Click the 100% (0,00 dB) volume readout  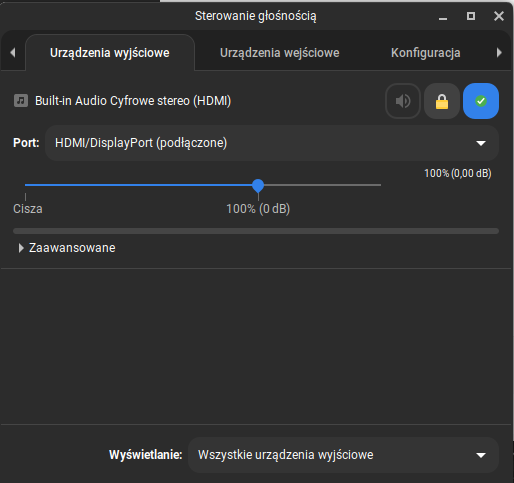[458, 173]
